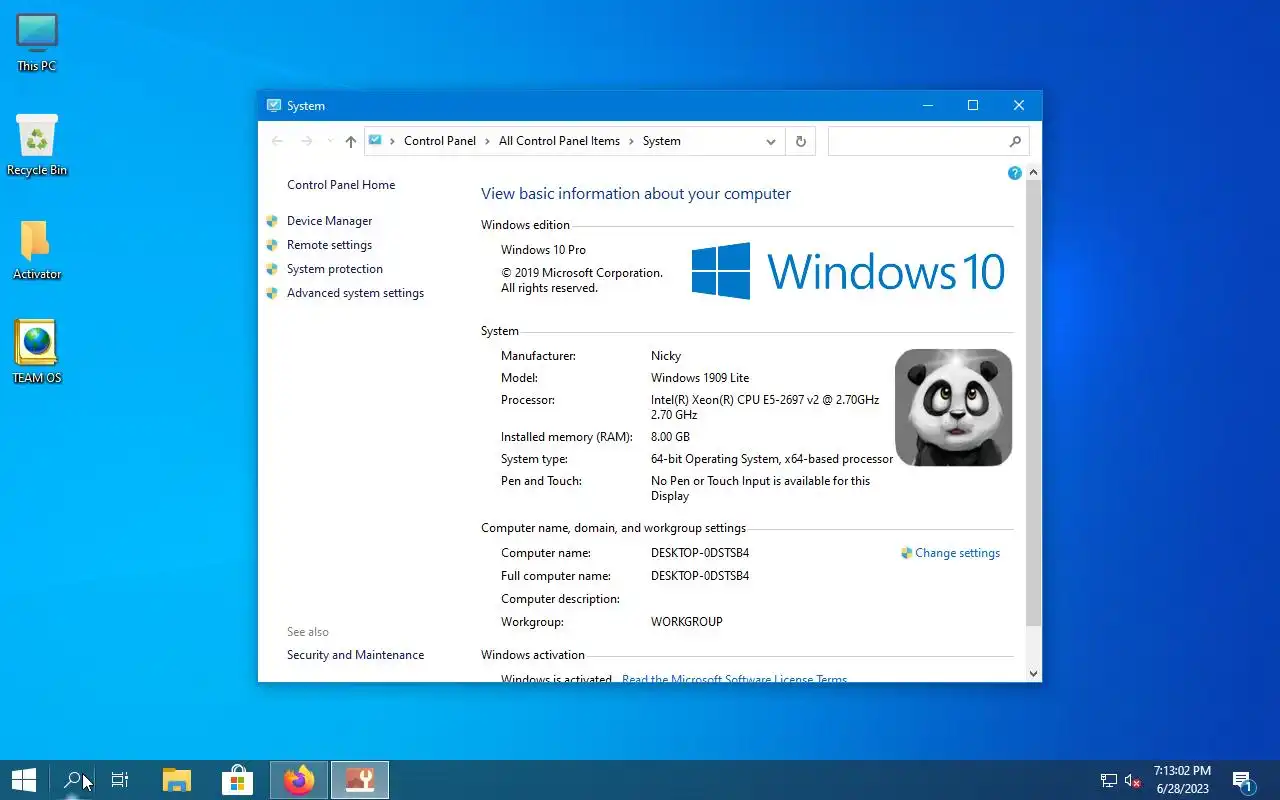Image resolution: width=1280 pixels, height=800 pixels.
Task: Open the Activator folder on desktop
Action: (37, 250)
